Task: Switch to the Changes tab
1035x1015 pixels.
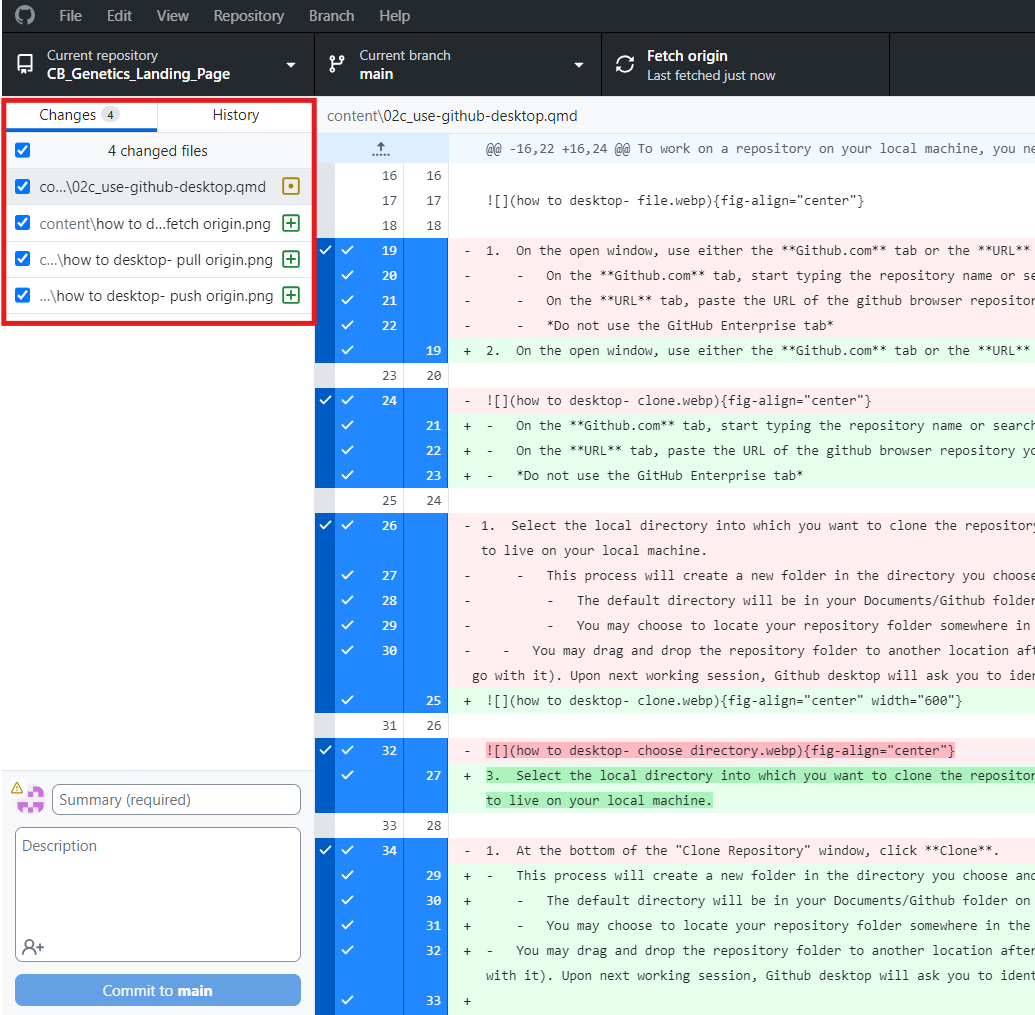Action: (81, 115)
